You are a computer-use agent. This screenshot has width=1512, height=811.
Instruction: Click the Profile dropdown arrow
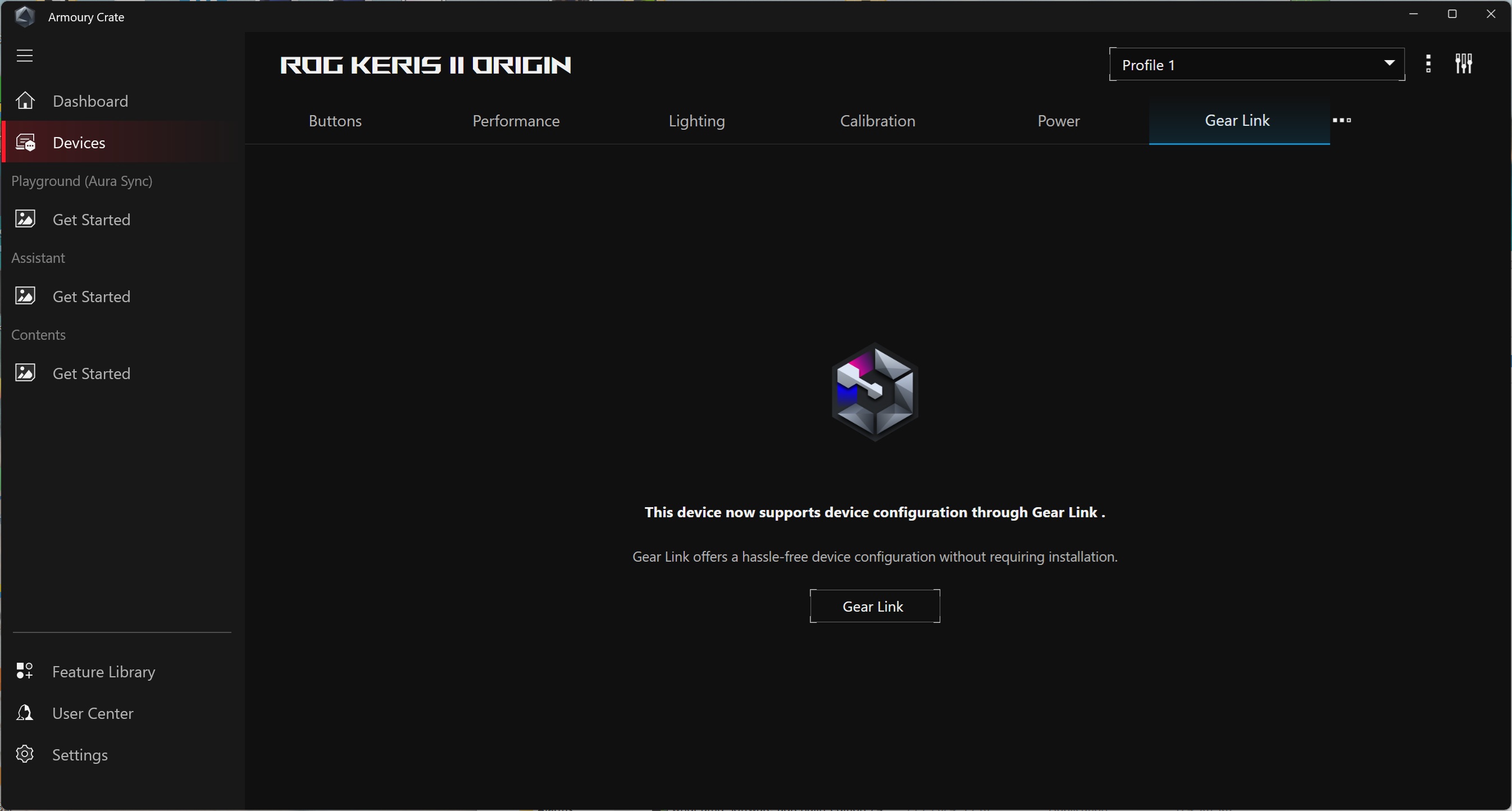(1390, 63)
